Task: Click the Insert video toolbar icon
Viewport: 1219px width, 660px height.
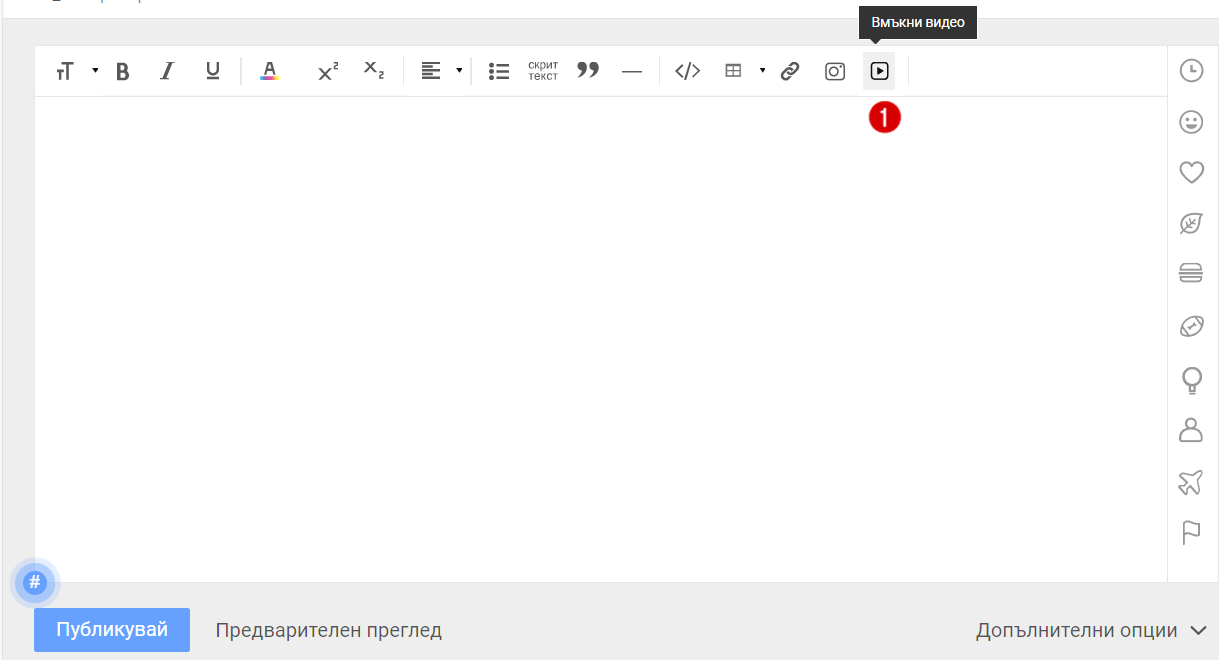Action: 879,71
